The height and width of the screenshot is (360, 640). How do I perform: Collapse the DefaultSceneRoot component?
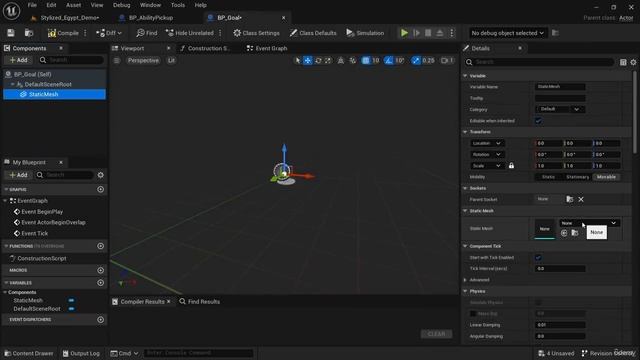point(13,84)
